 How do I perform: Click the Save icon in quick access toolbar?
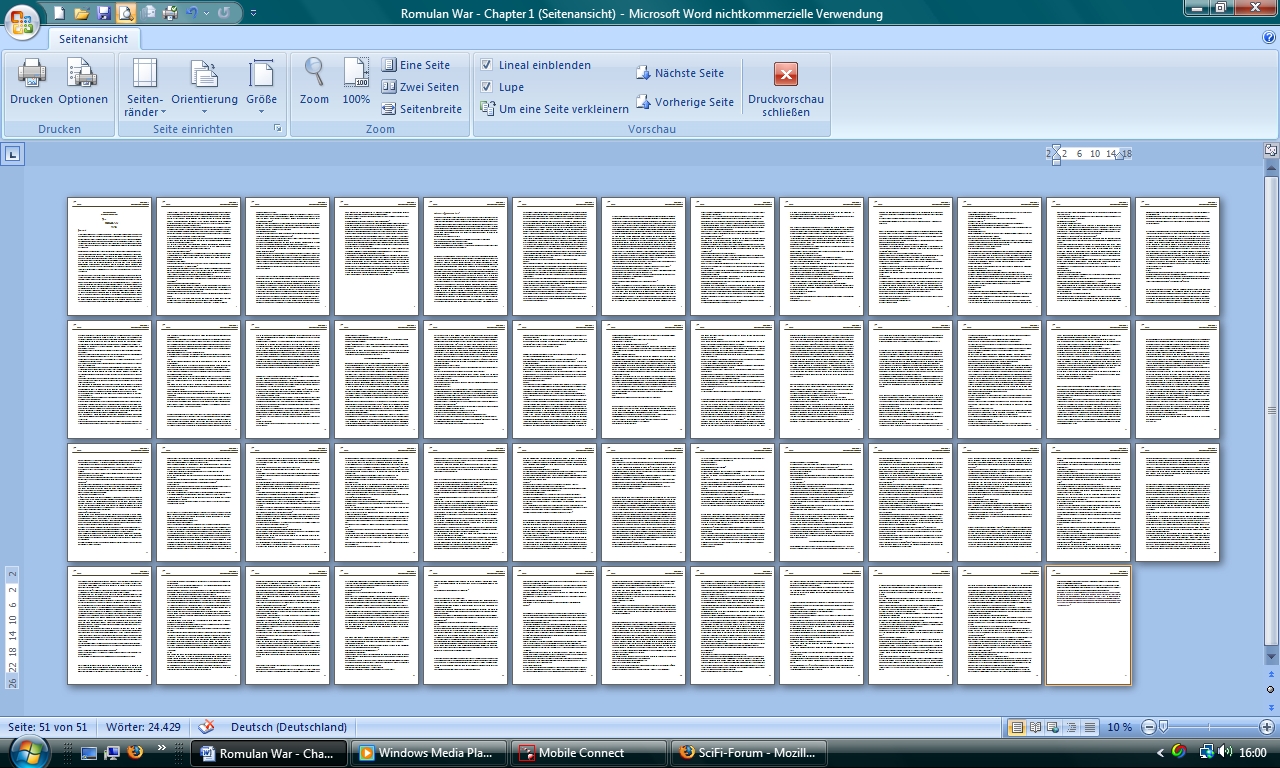point(103,13)
